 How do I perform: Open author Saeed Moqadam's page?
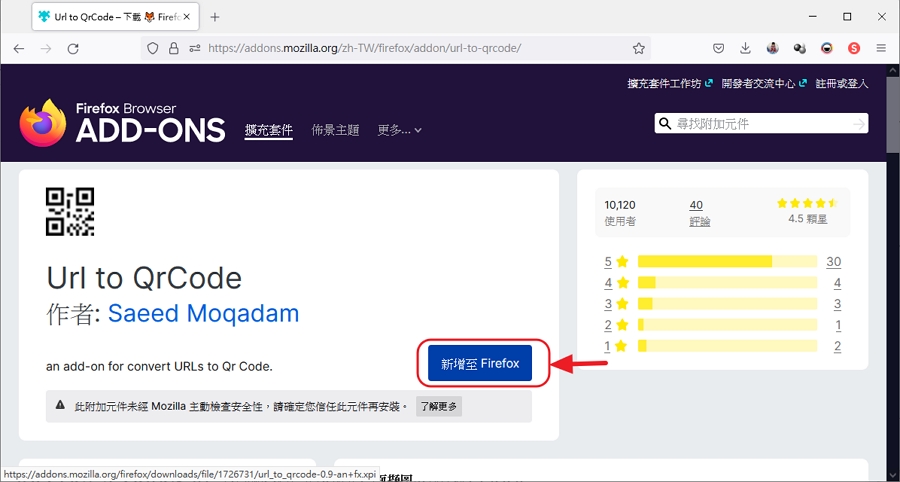pyautogui.click(x=203, y=314)
